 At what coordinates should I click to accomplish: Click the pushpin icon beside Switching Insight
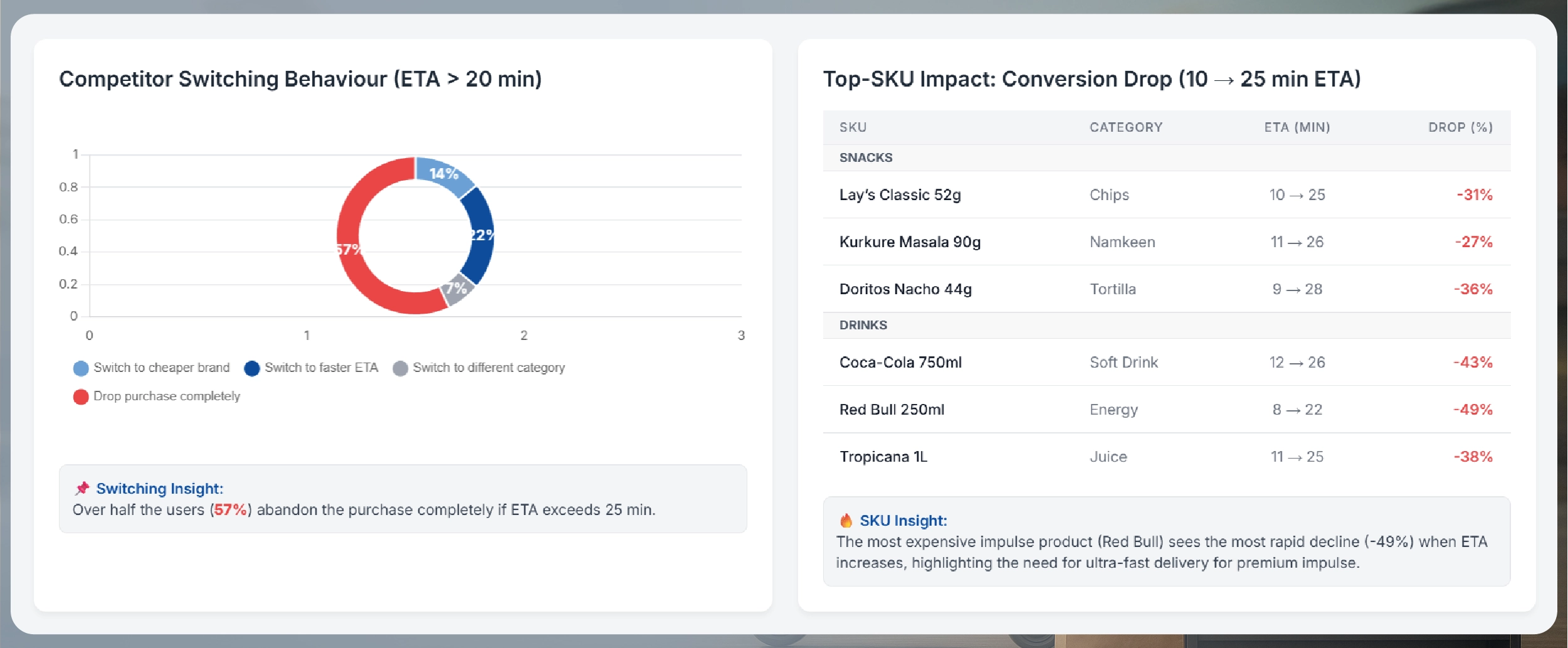(82, 489)
